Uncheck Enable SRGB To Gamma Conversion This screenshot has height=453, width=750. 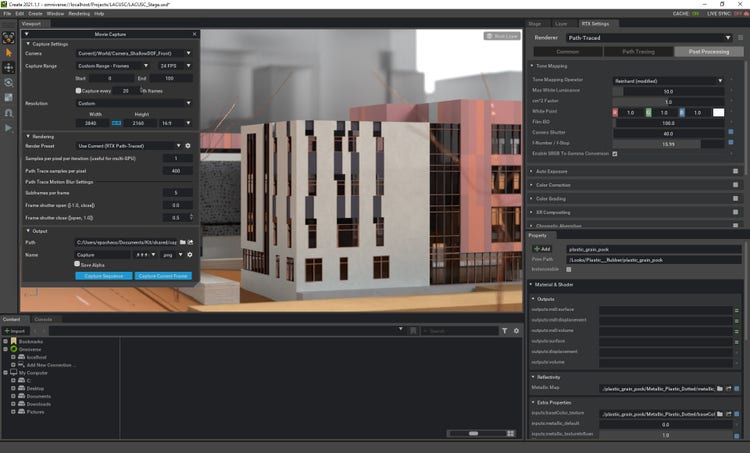[615, 153]
